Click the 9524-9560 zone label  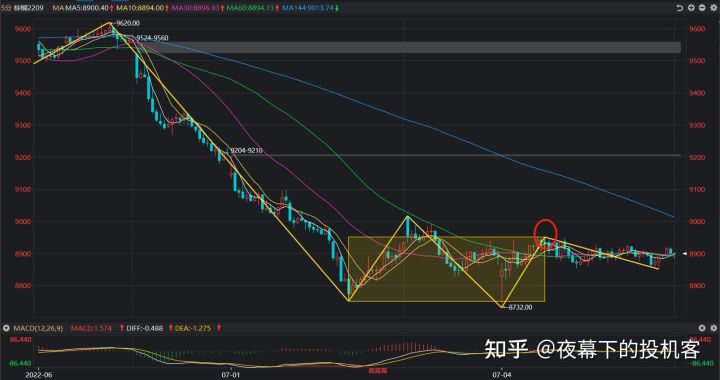[152, 38]
